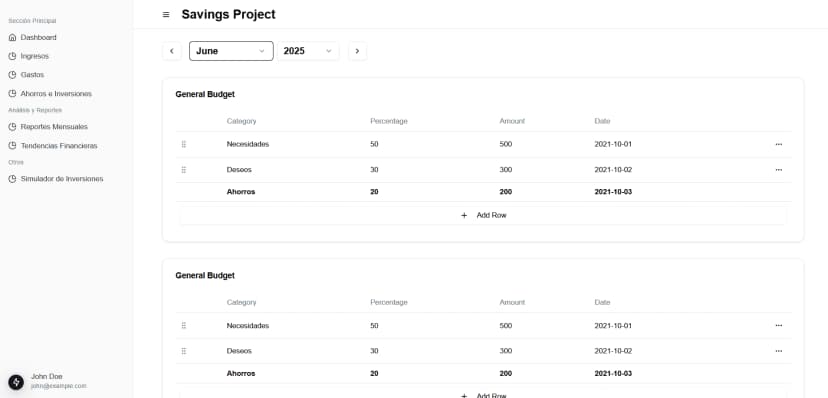Click Add Row in first General Budget
This screenshot has height=398, width=828.
click(483, 215)
